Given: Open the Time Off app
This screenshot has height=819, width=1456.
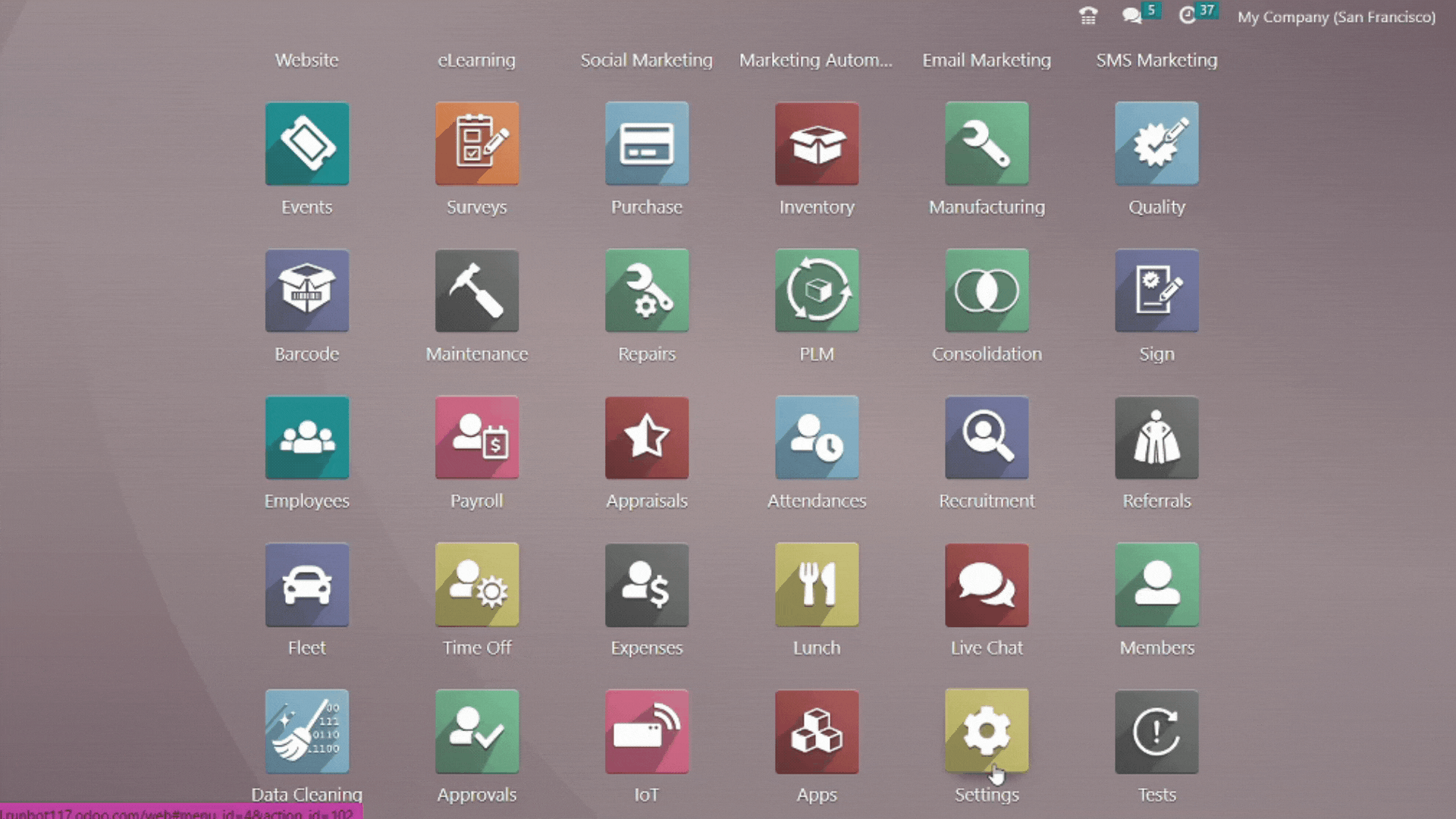Looking at the screenshot, I should click(477, 585).
